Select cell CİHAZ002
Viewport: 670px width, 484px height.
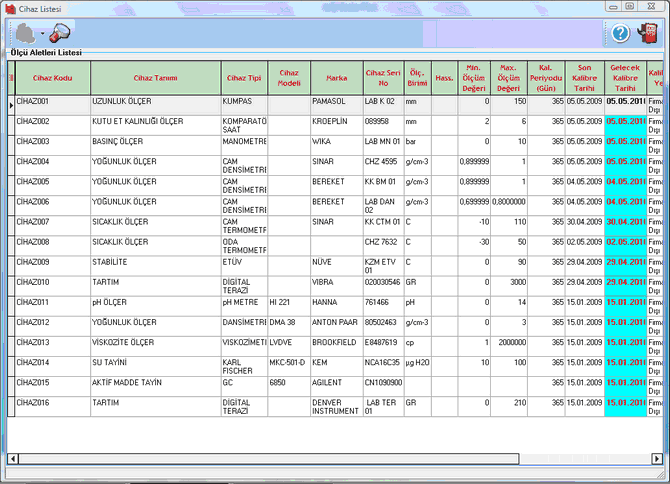coord(53,125)
